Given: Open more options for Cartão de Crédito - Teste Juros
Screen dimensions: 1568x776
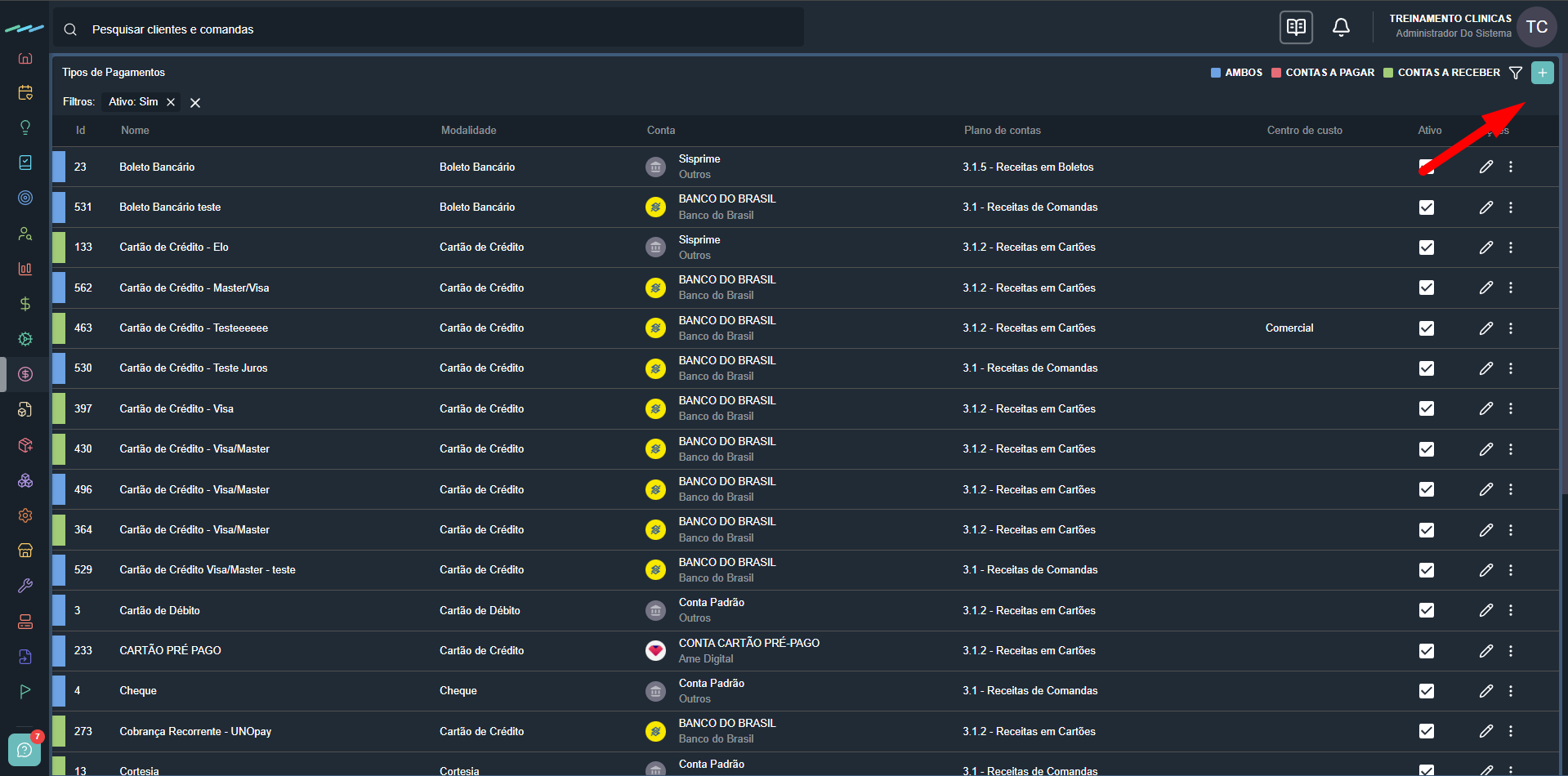Looking at the screenshot, I should click(x=1511, y=368).
